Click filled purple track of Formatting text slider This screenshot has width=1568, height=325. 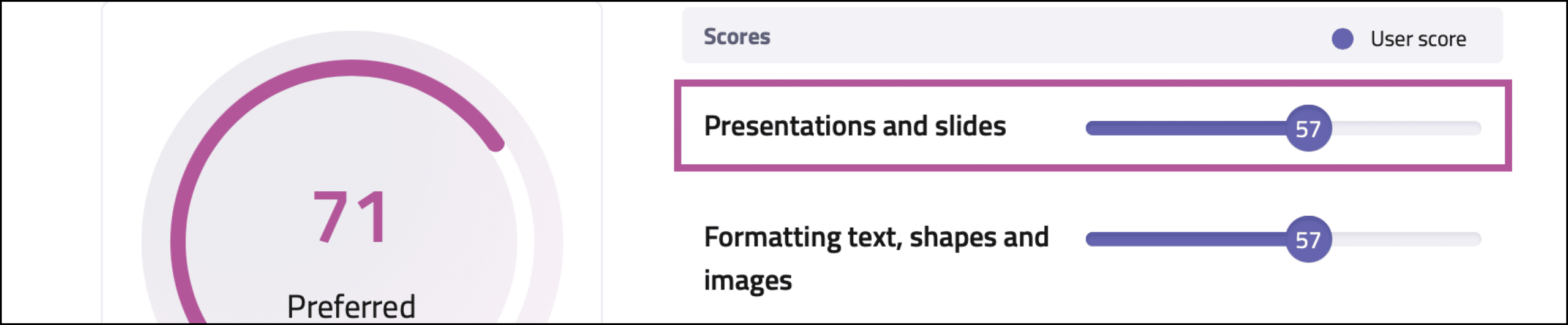(1185, 239)
